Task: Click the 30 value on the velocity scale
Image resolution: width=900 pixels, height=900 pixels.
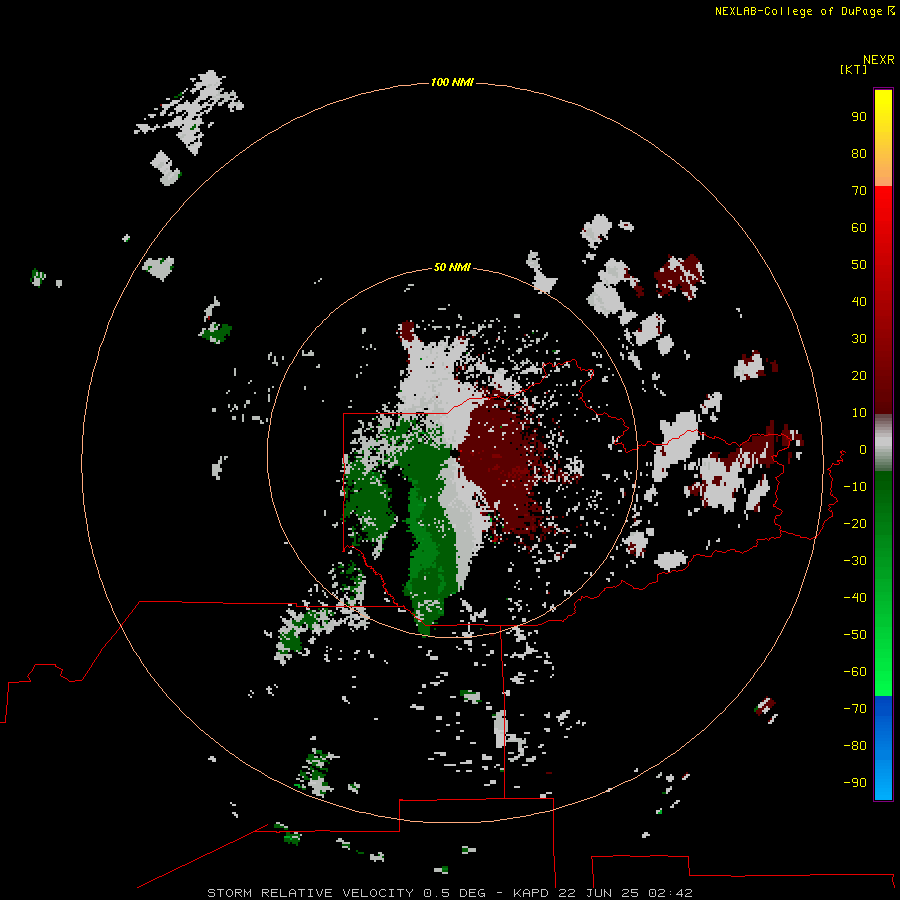Action: click(859, 339)
